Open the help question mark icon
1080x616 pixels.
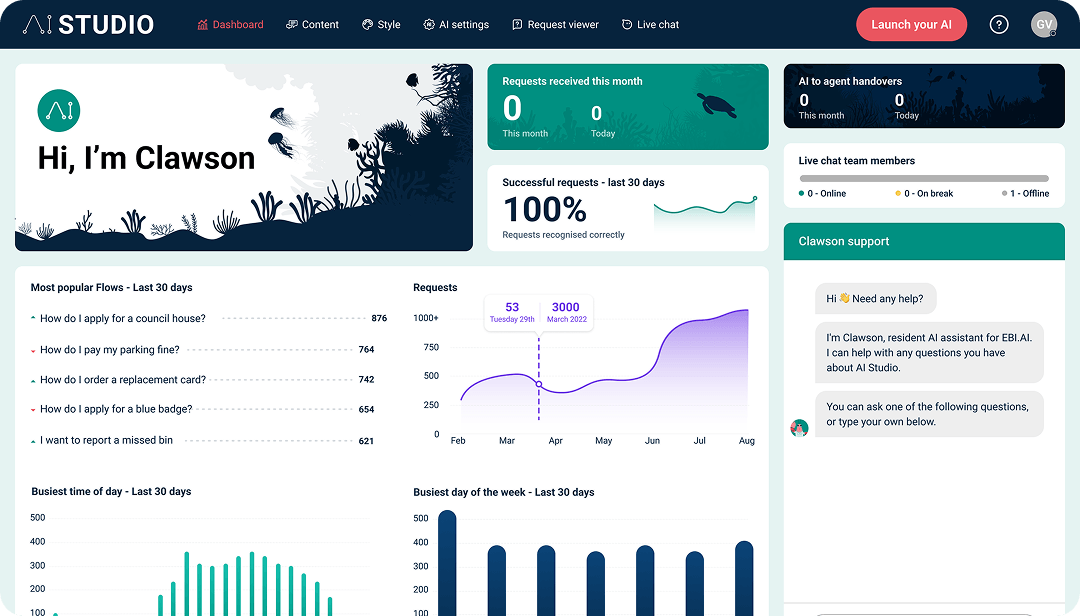(x=998, y=25)
